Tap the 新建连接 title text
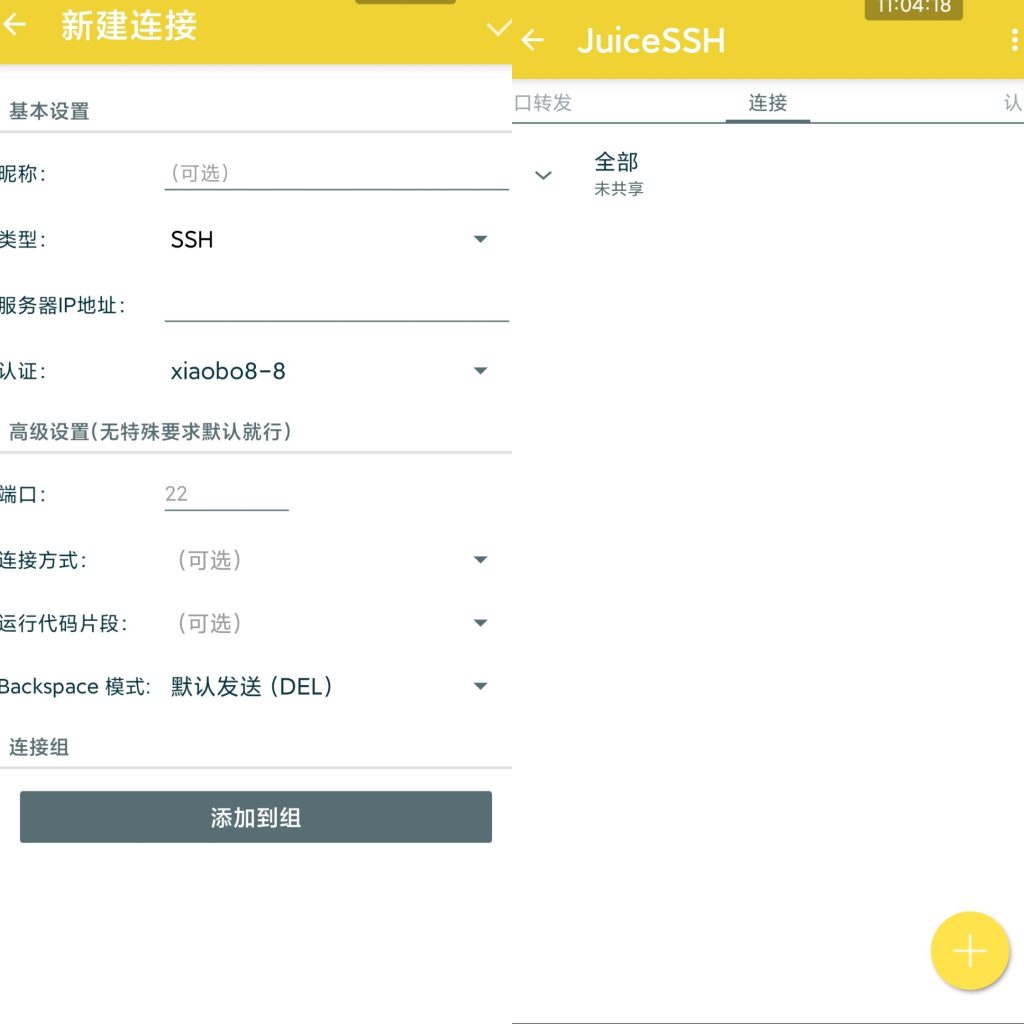The width and height of the screenshot is (1024, 1024). point(129,26)
